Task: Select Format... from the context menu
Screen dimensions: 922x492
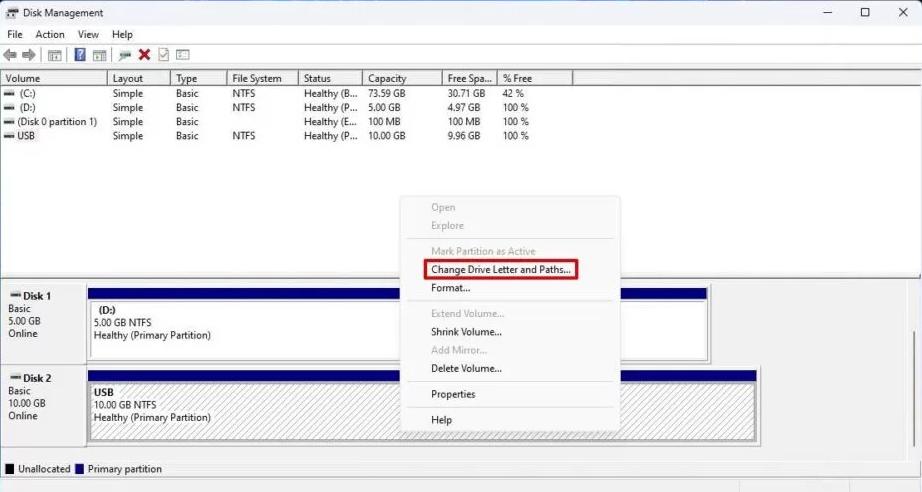Action: click(x=450, y=288)
